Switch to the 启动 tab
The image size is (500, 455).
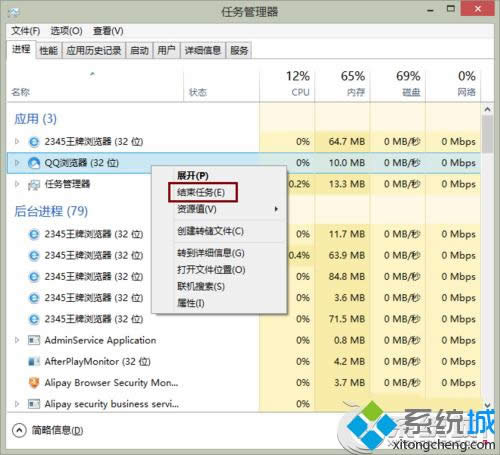point(139,51)
